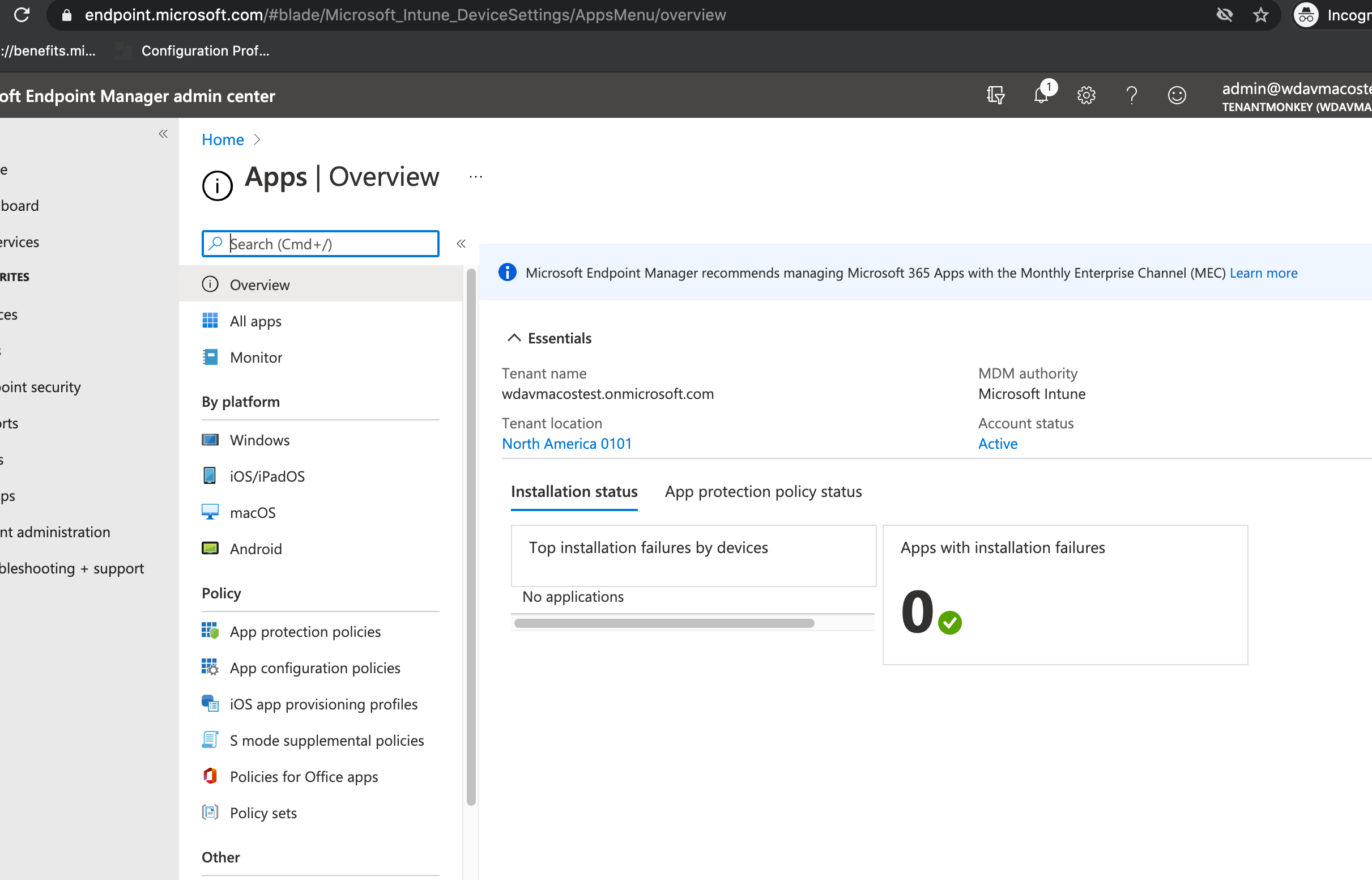Click the Endpoint Manager admin center title
The width and height of the screenshot is (1372, 880).
point(138,96)
